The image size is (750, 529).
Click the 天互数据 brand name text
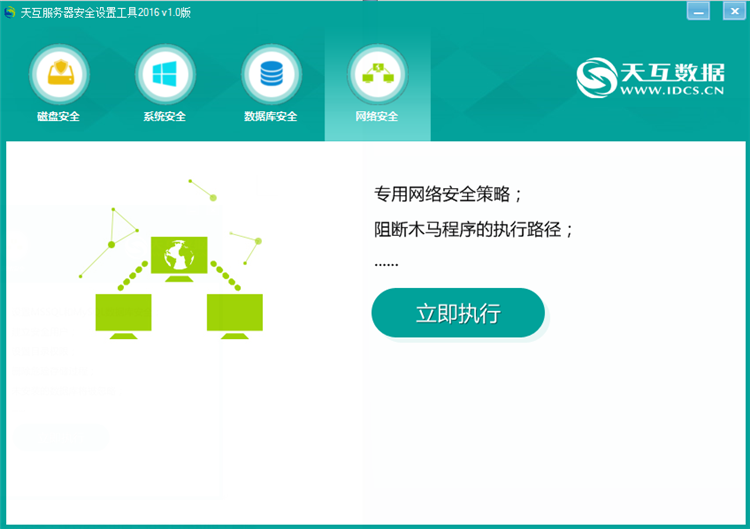(x=673, y=72)
